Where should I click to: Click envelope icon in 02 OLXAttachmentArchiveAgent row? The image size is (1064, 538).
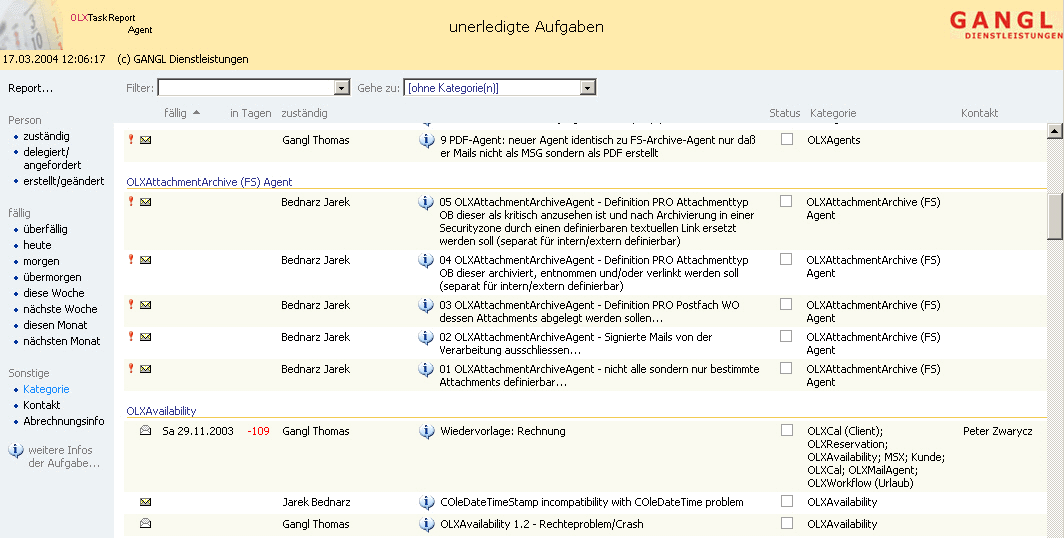tap(145, 337)
